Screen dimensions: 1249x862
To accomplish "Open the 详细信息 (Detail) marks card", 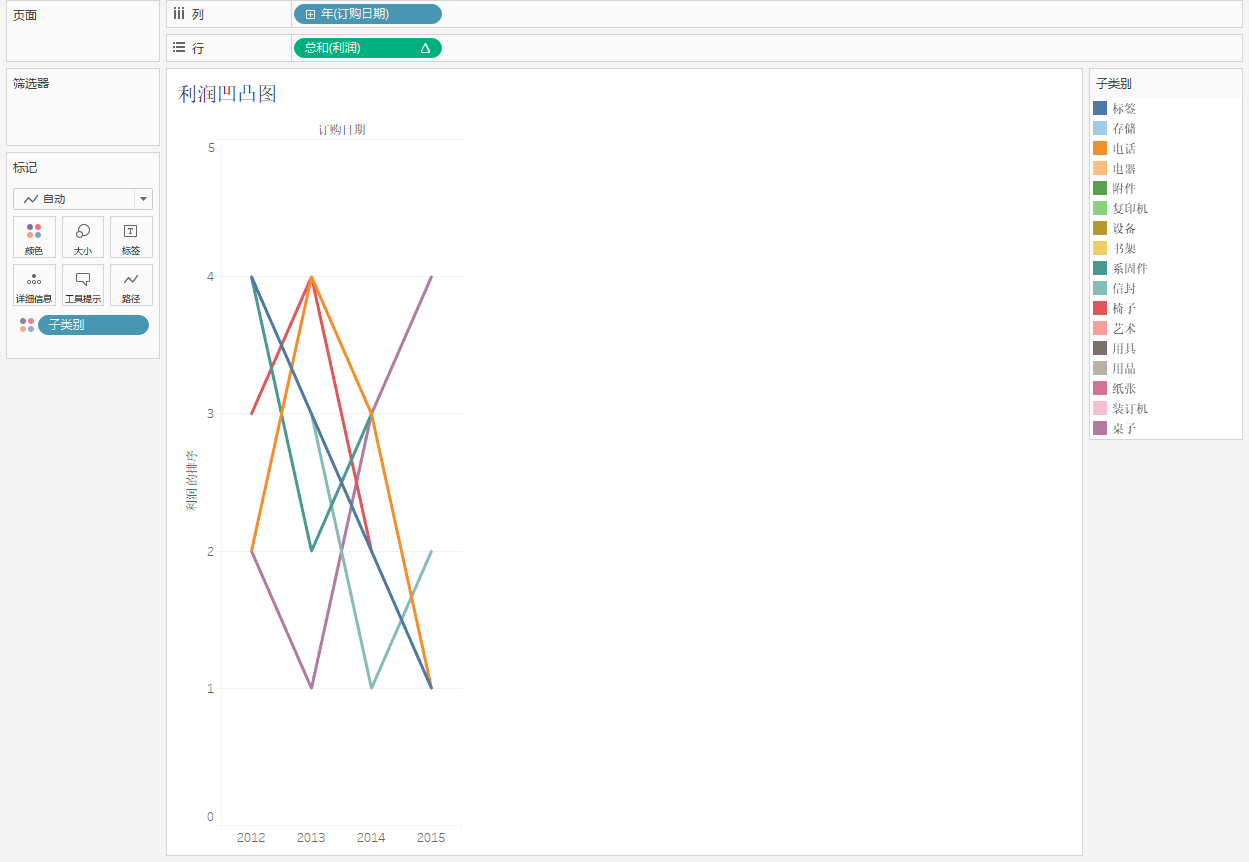I will (34, 285).
